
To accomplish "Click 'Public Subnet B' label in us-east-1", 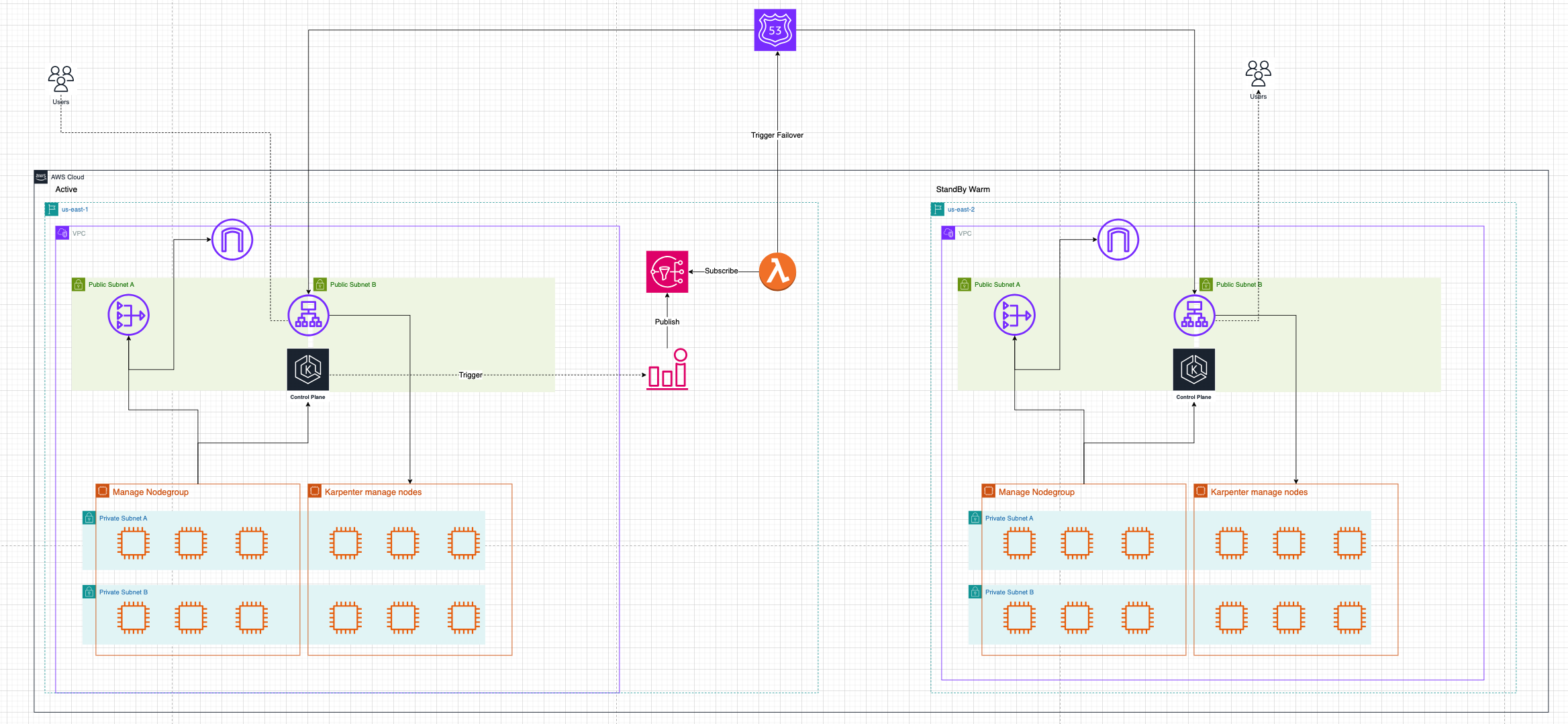I will (x=353, y=285).
